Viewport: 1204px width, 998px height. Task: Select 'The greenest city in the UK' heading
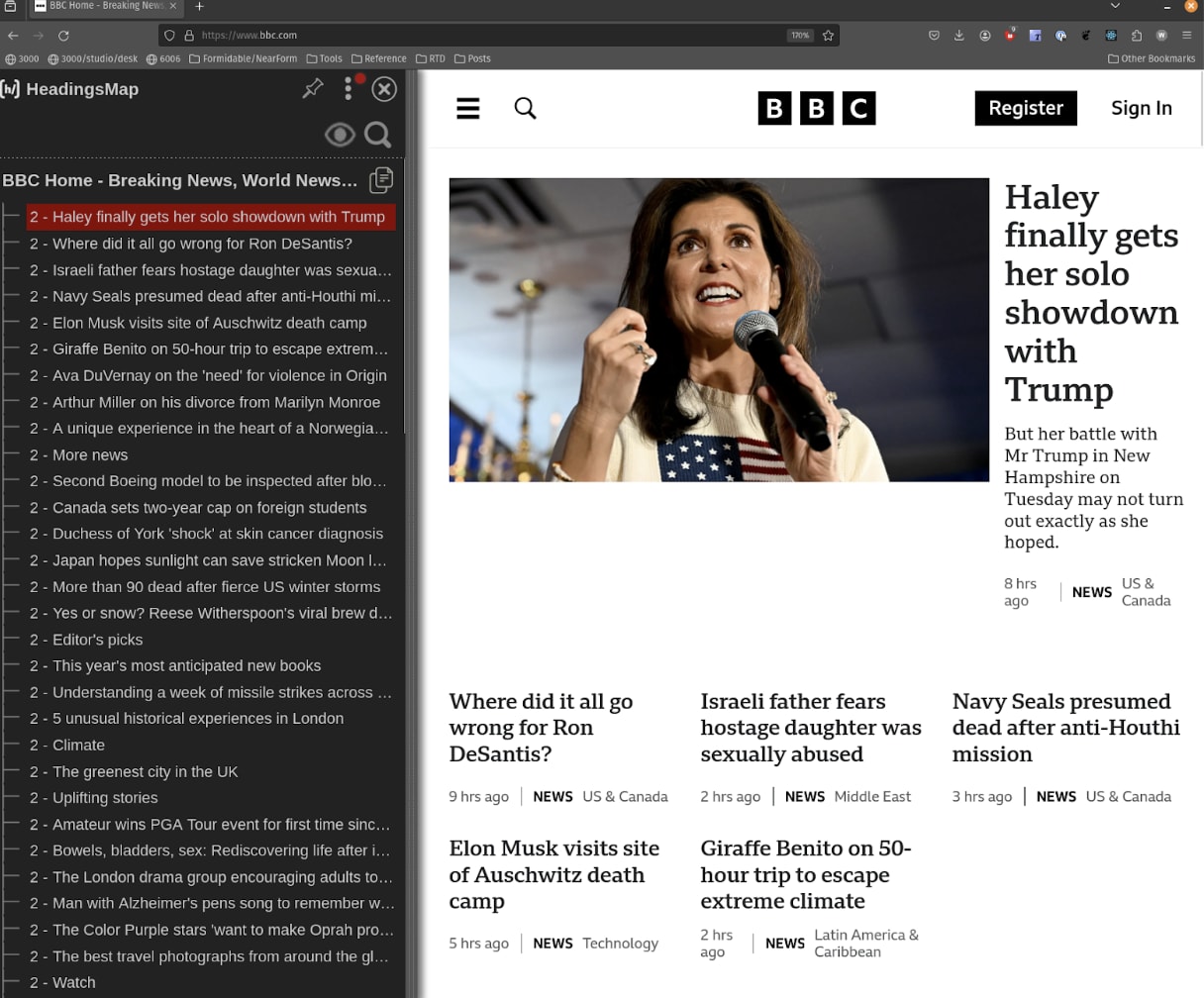coord(134,772)
